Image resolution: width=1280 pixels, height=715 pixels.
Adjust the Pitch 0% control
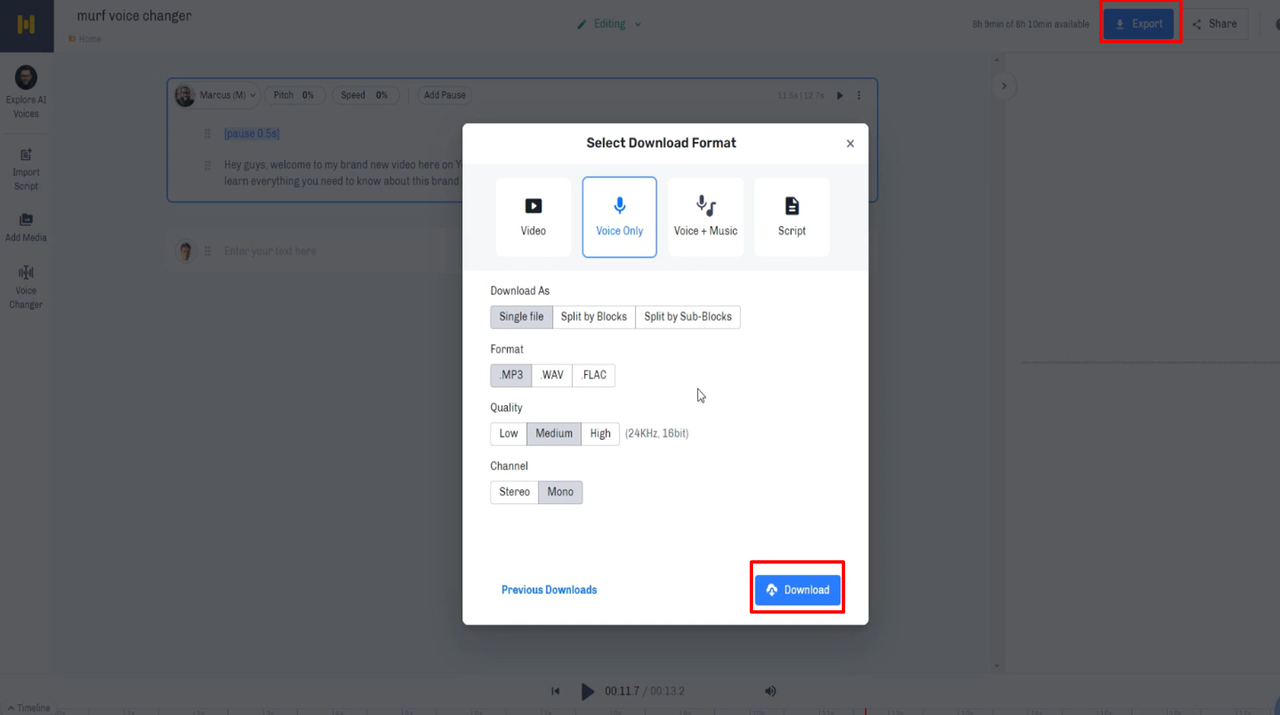pyautogui.click(x=294, y=95)
